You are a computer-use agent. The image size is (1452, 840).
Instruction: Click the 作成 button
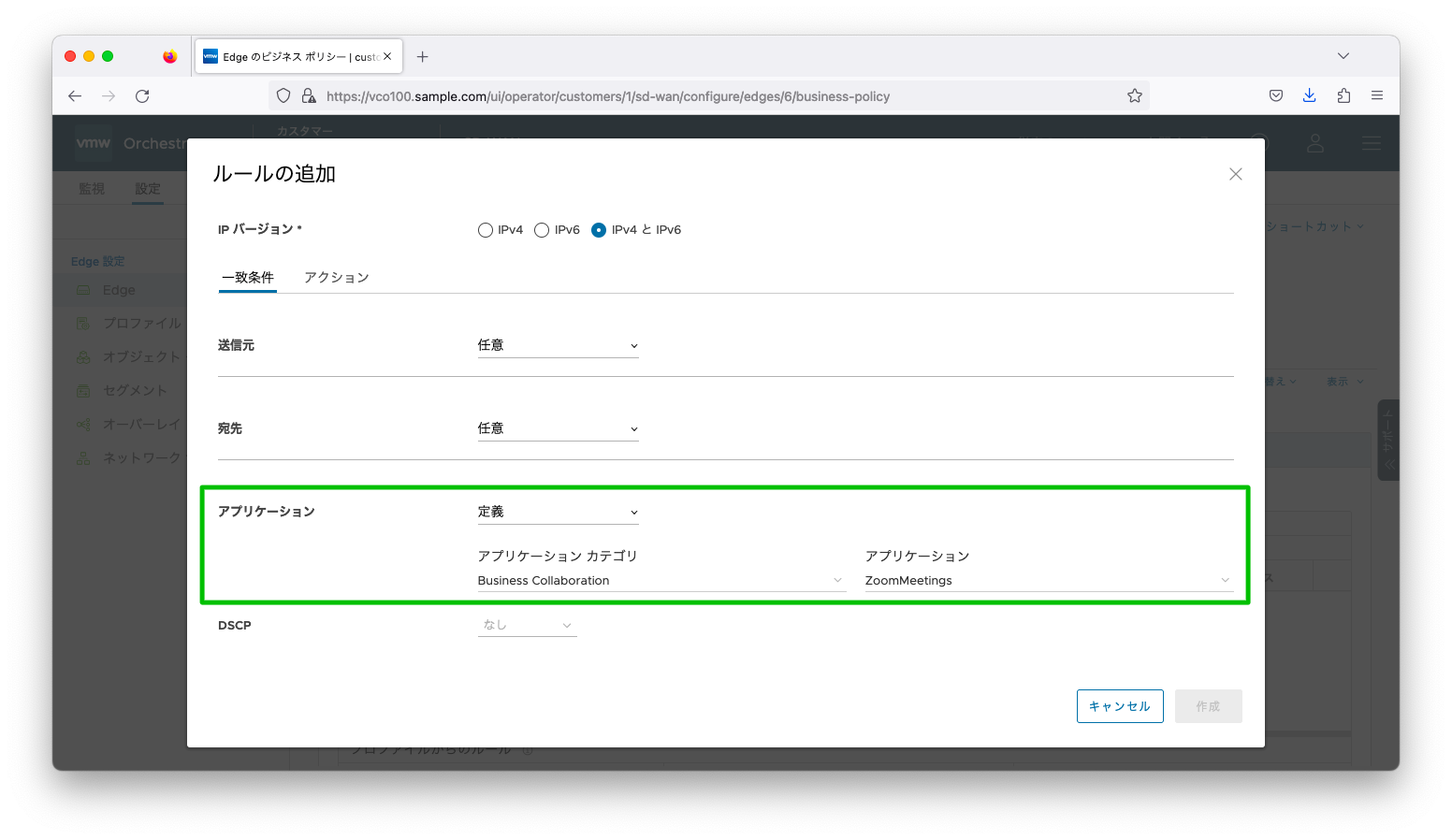(x=1209, y=706)
